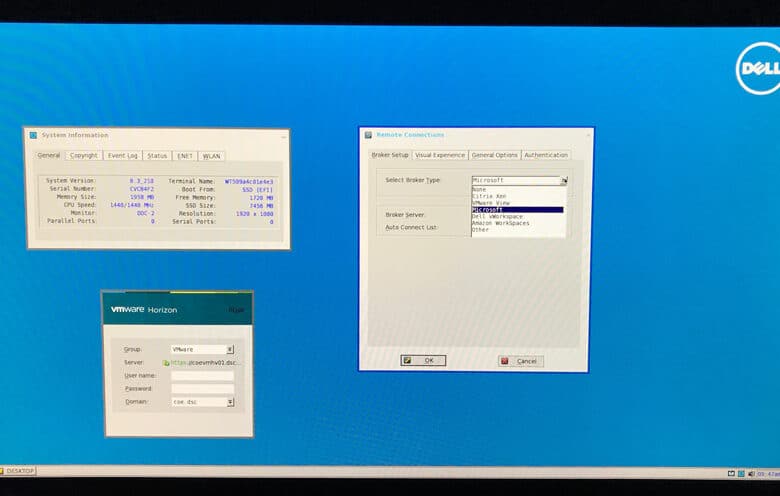The width and height of the screenshot is (780, 496).
Task: Click the Dell logo on the desktop
Action: (758, 69)
